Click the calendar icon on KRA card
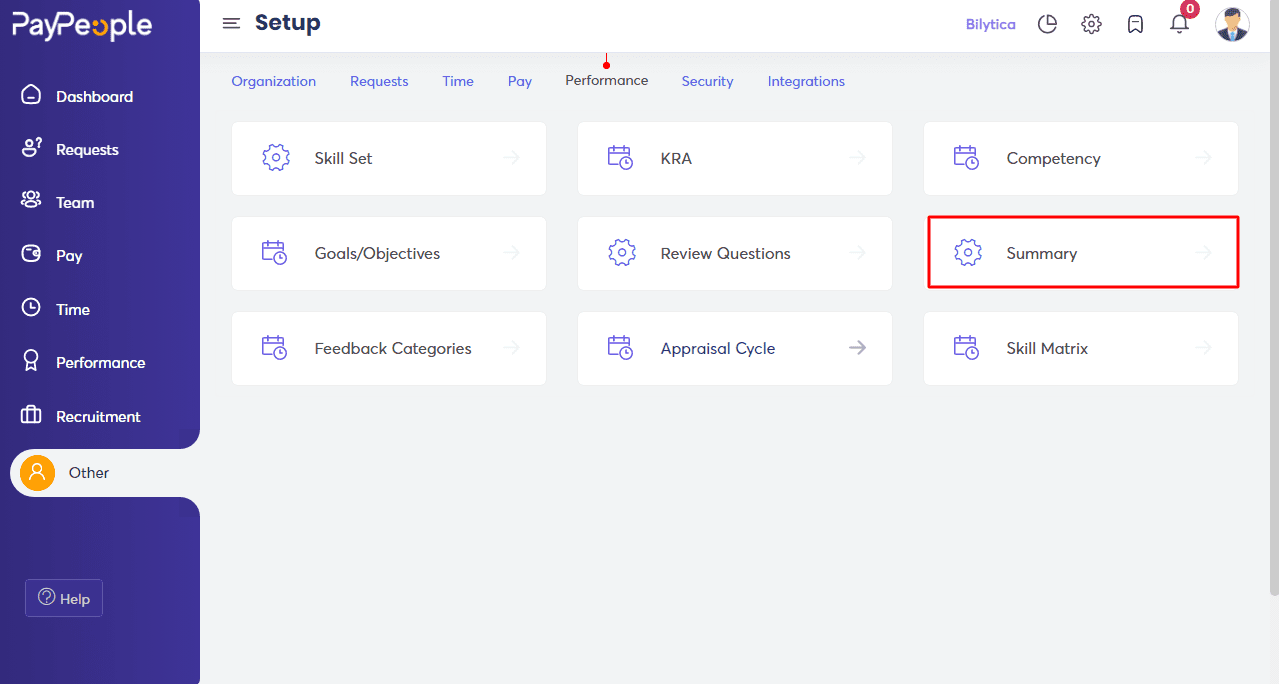 click(x=621, y=158)
